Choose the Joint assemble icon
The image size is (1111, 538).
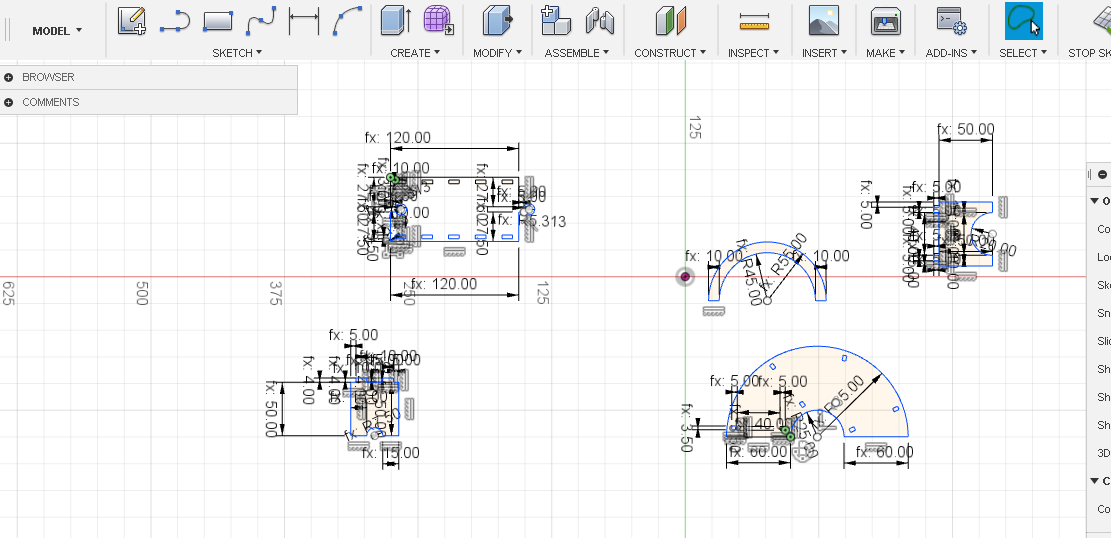599,20
